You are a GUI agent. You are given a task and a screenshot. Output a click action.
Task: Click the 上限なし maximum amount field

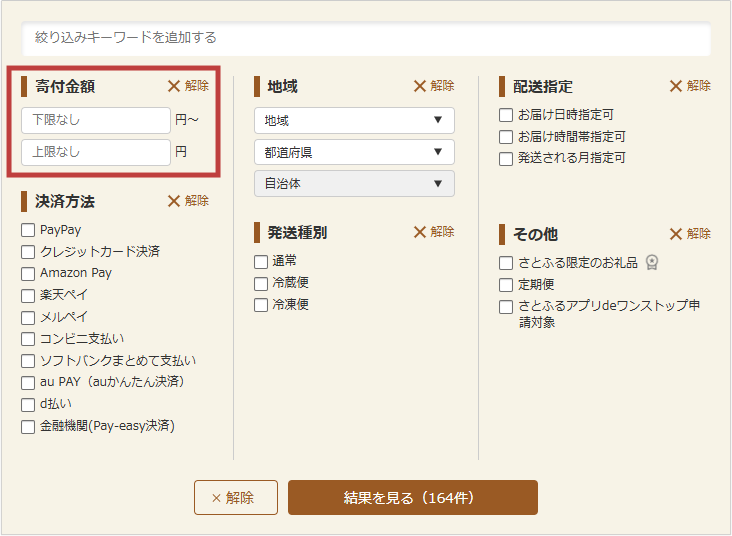pyautogui.click(x=96, y=152)
